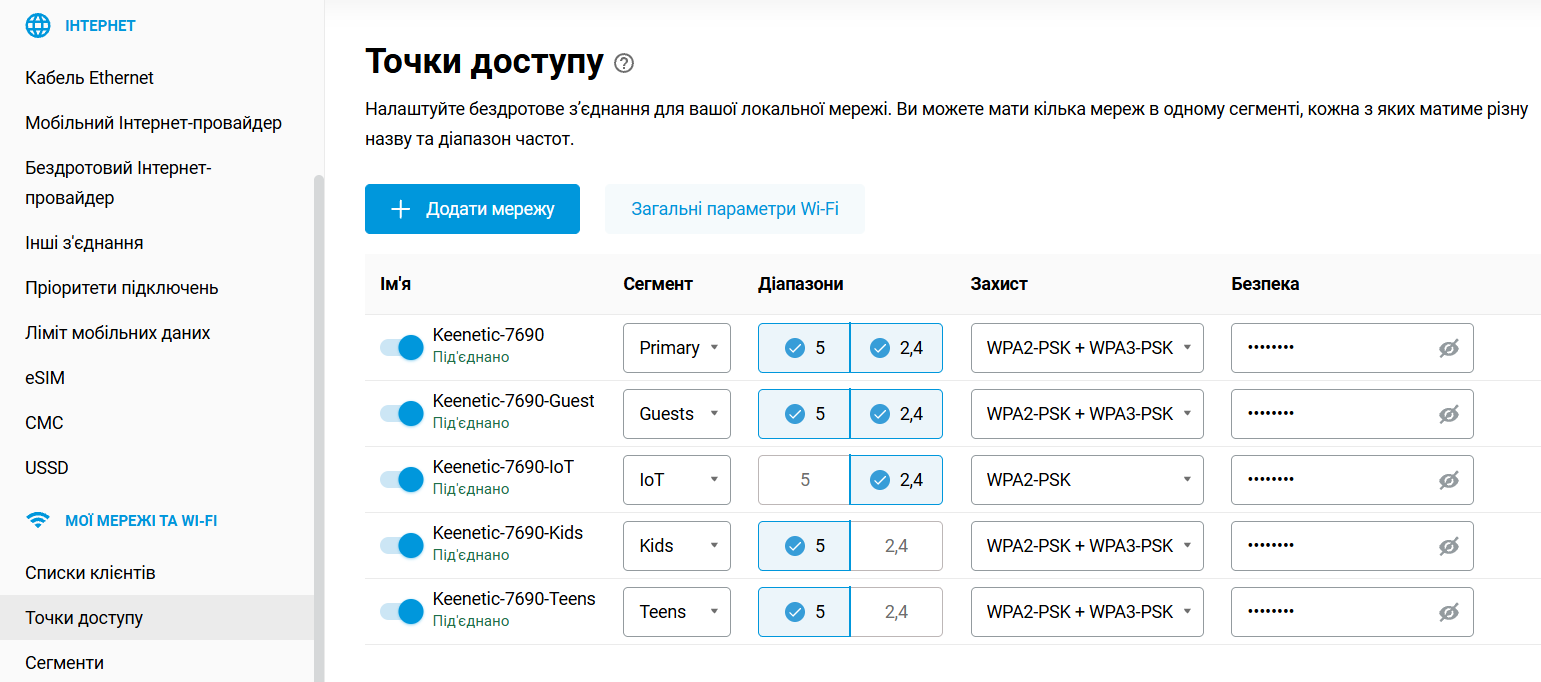
Task: Disable 2,4 GHz band for Keenetic-7690-Guest
Action: click(x=896, y=414)
